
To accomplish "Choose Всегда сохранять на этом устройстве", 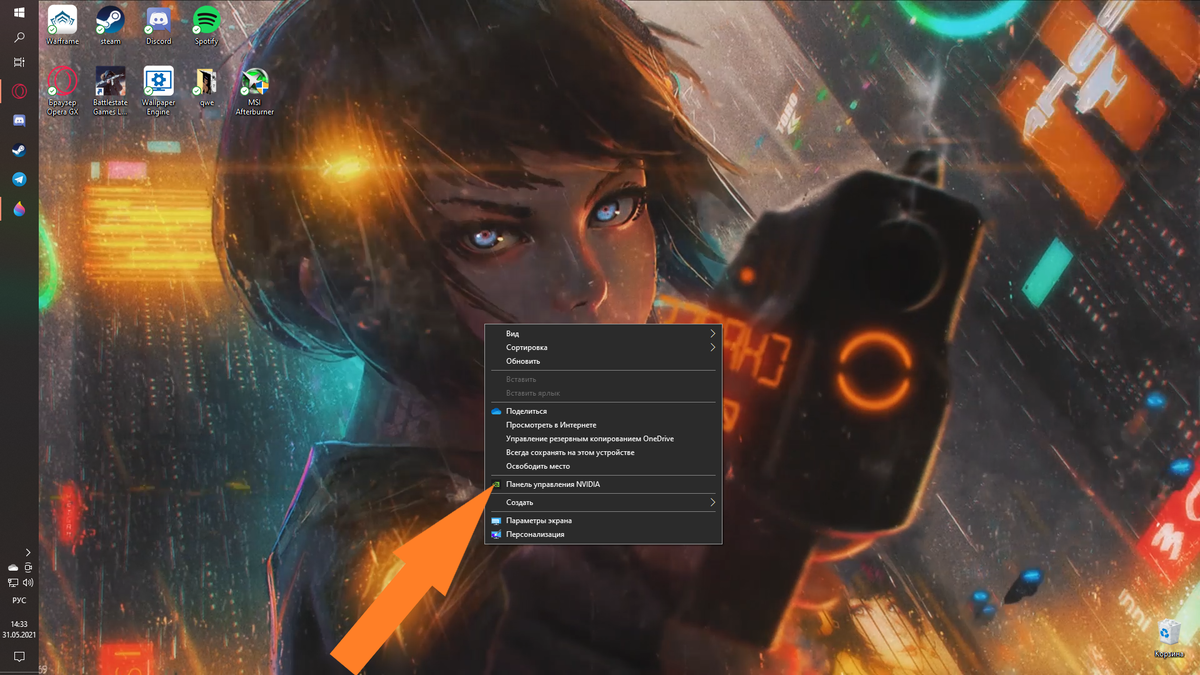I will pyautogui.click(x=603, y=453).
